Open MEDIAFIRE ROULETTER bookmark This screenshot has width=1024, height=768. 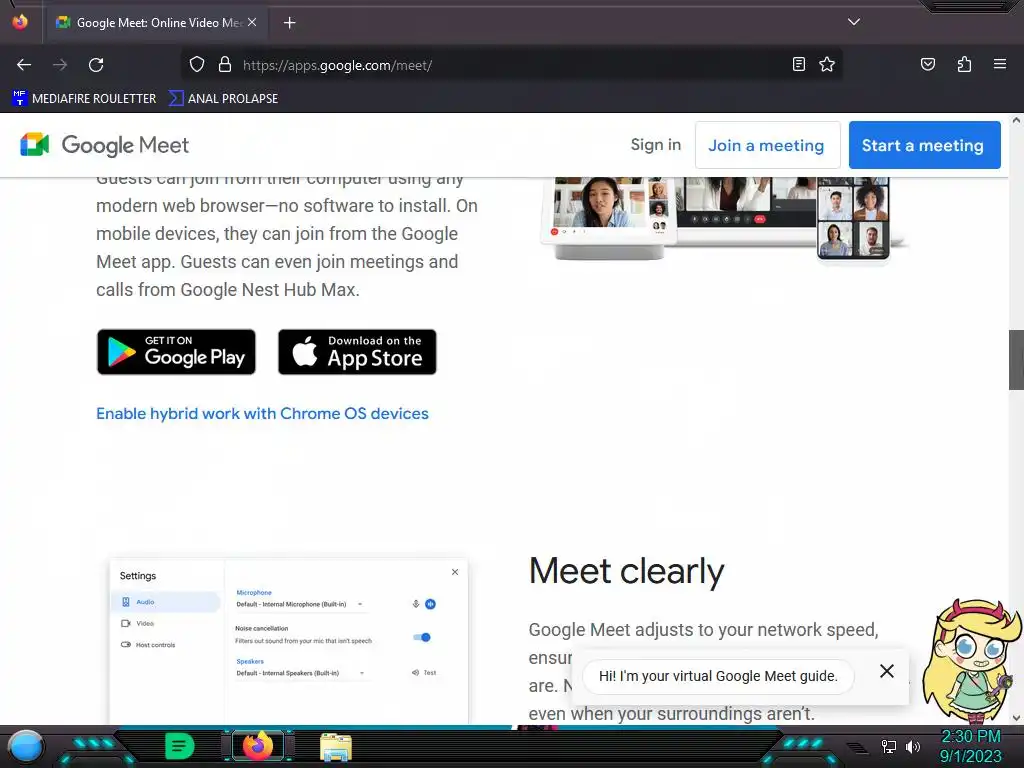pyautogui.click(x=84, y=99)
